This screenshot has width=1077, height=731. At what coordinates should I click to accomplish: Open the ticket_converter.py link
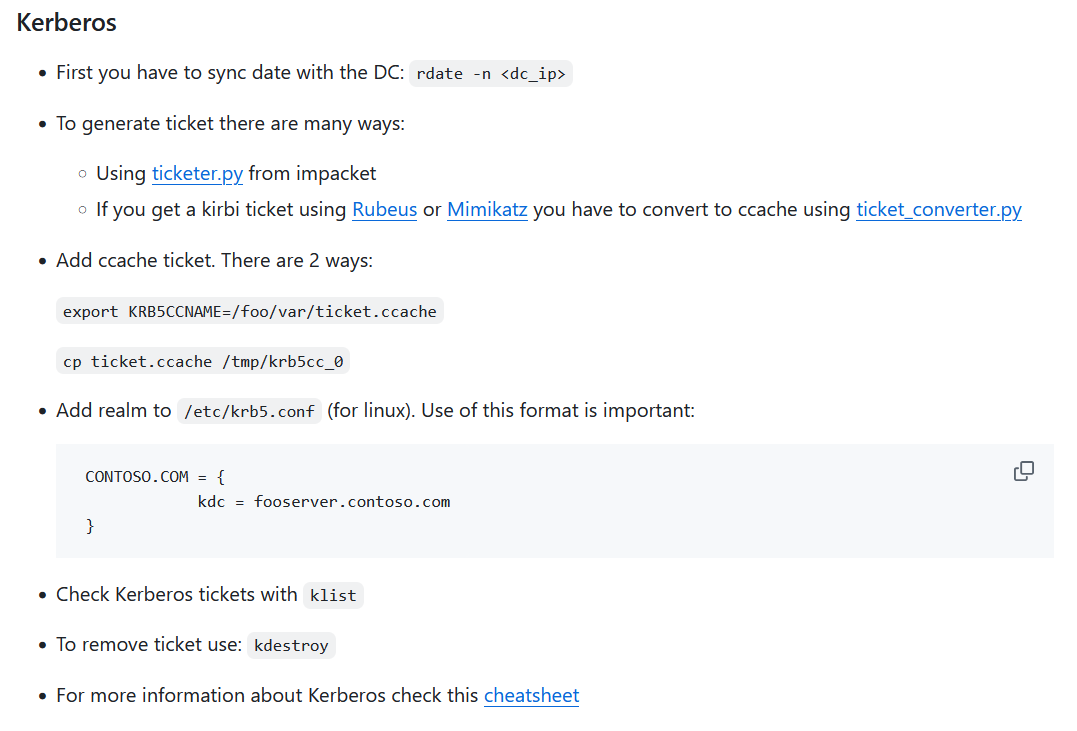point(938,210)
